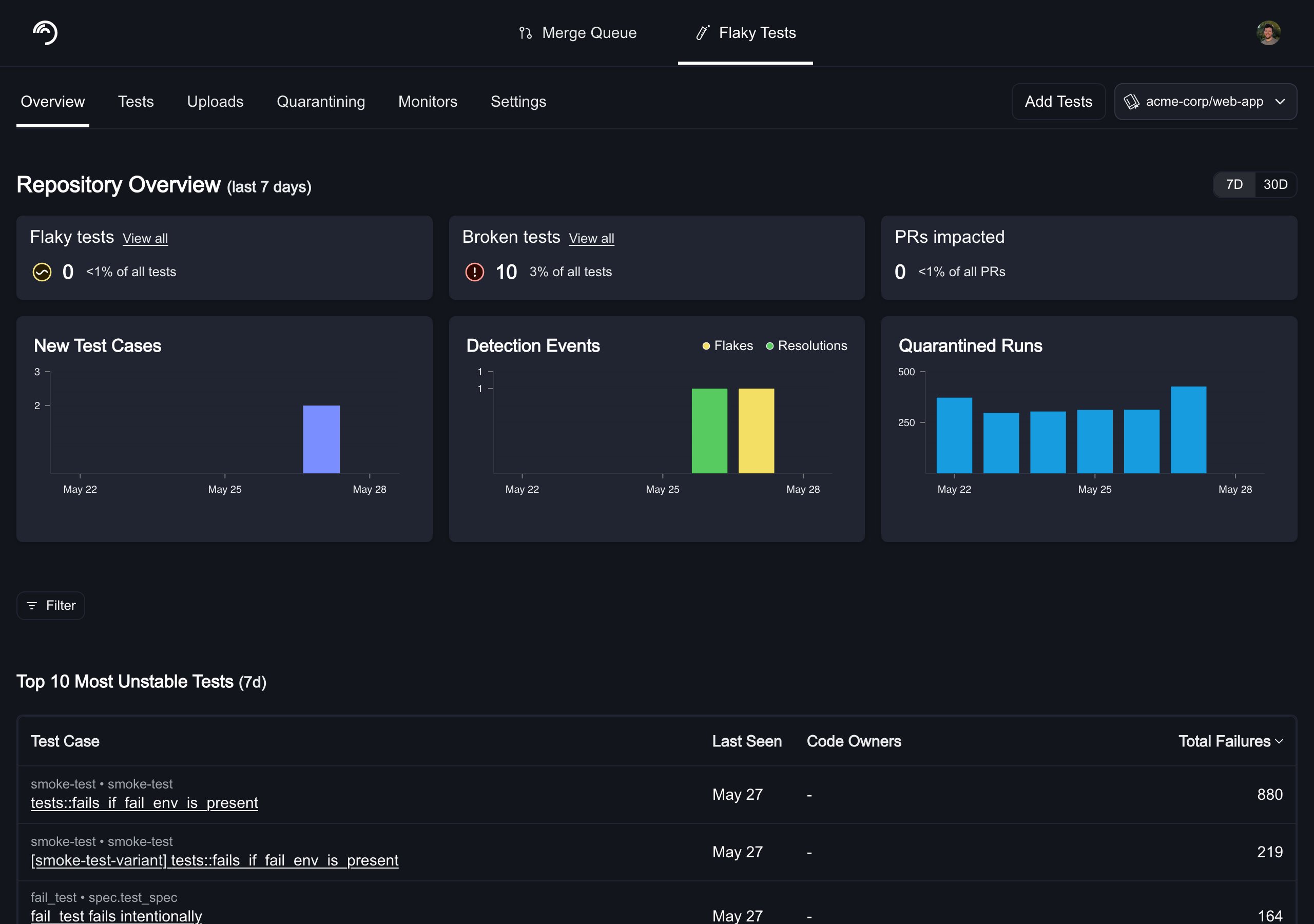Click the Flaky Tests test-tube icon
The width and height of the screenshot is (1314, 924).
tap(702, 33)
